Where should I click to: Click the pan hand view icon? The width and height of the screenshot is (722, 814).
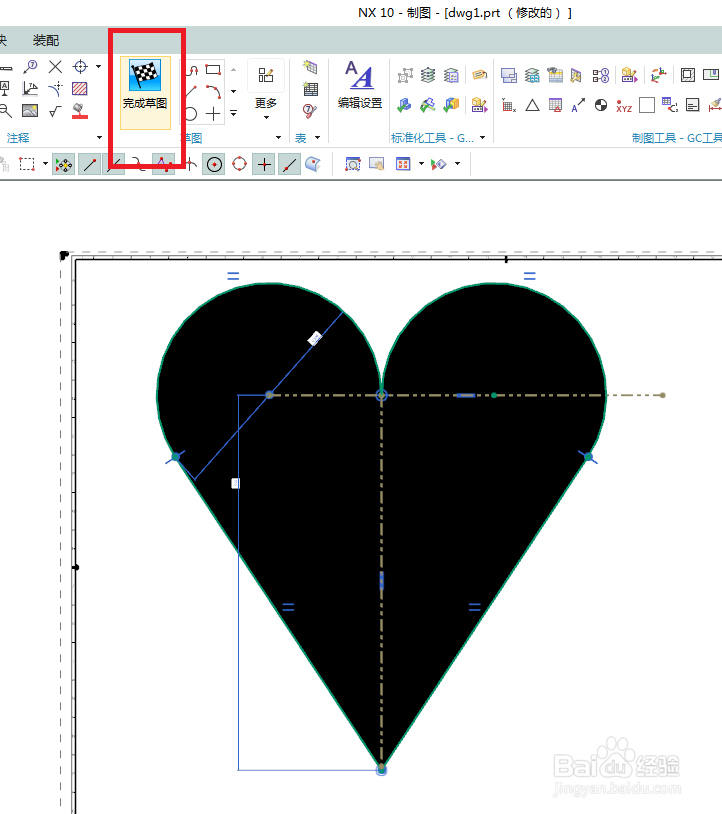pos(377,164)
